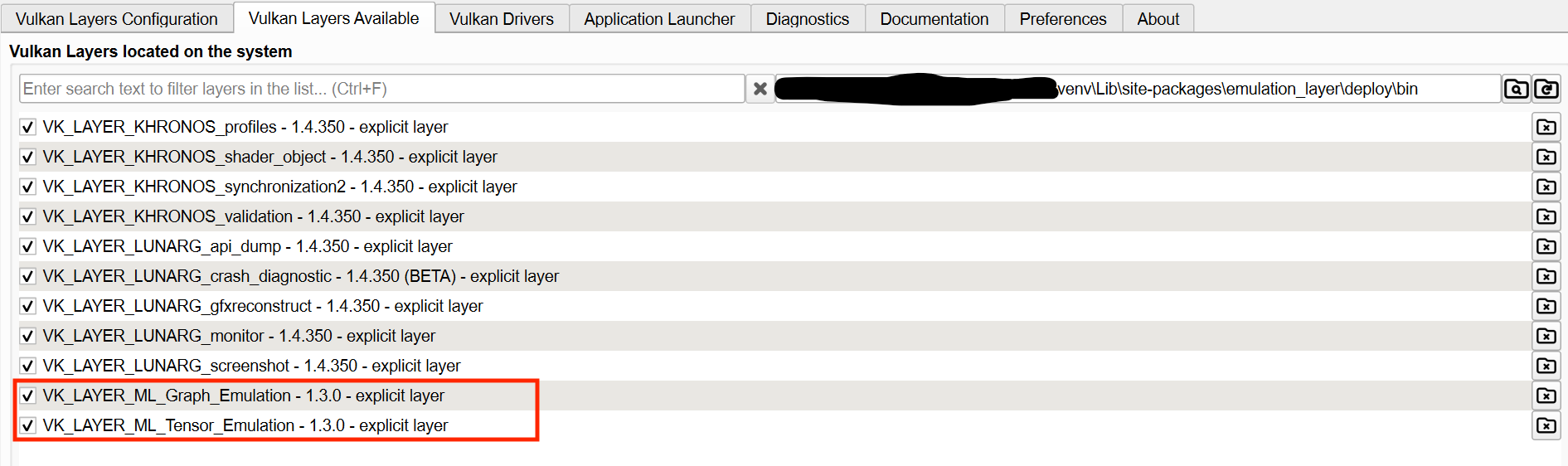This screenshot has width=1568, height=466.
Task: Uncheck VK_LAYER_LUNARG_monitor layer
Action: 28,336
